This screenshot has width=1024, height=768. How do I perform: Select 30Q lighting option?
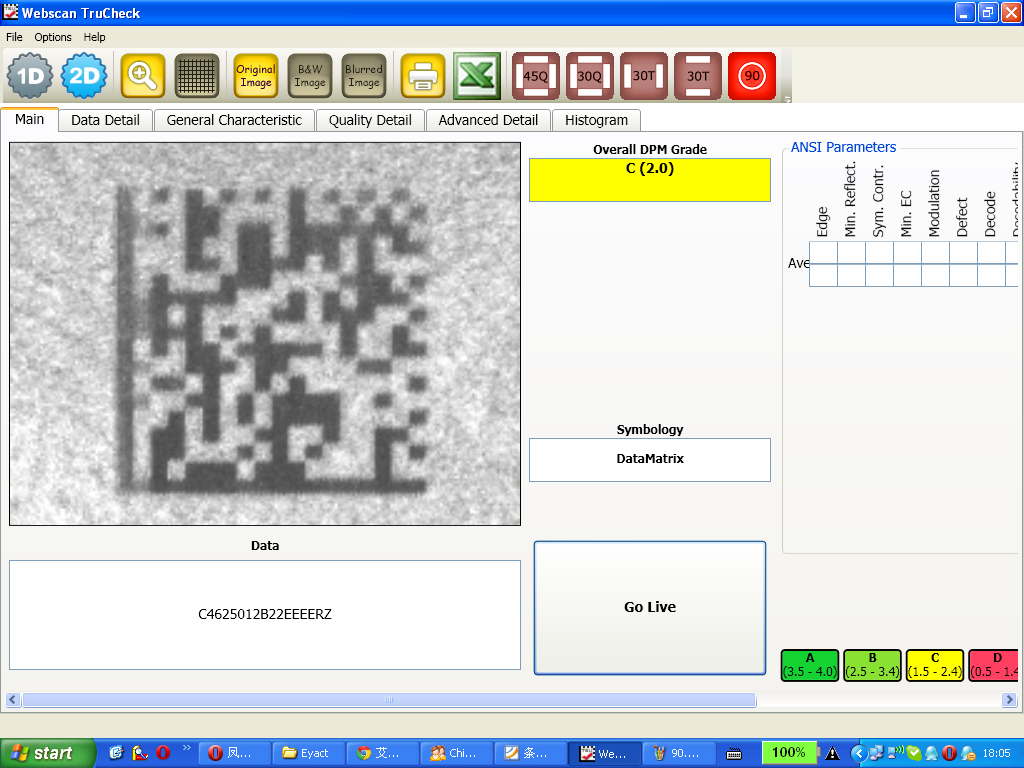[x=590, y=76]
